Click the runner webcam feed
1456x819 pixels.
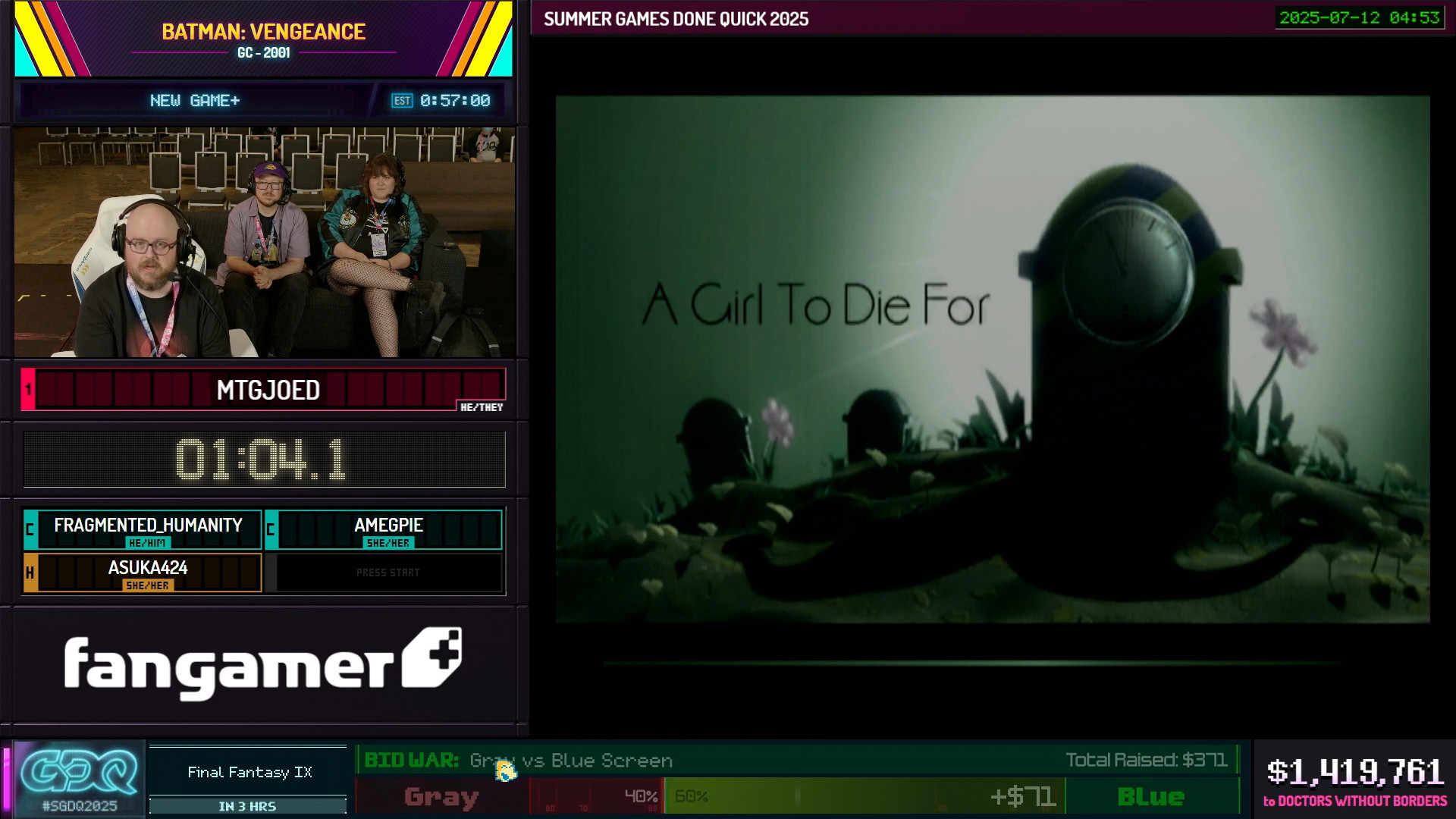[265, 242]
